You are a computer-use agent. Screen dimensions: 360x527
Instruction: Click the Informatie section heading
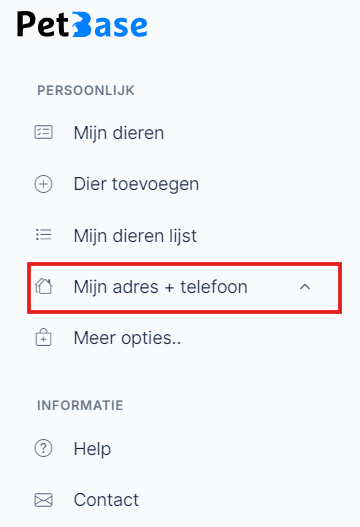pyautogui.click(x=80, y=405)
